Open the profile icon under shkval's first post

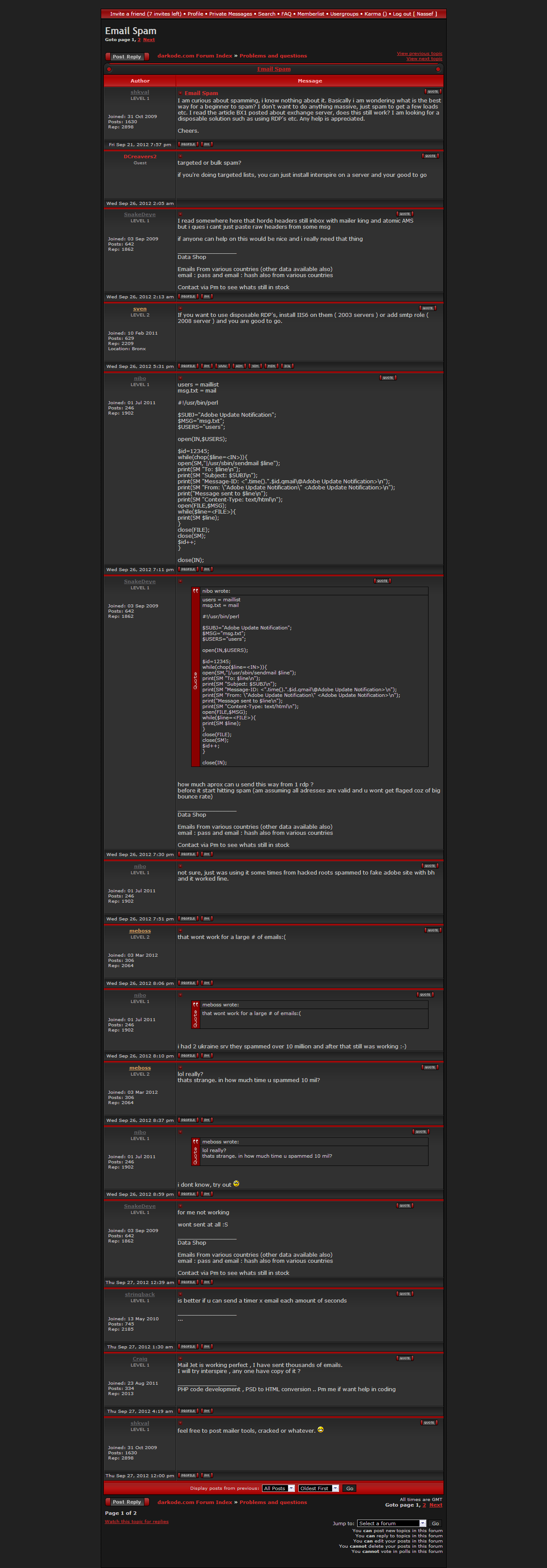pyautogui.click(x=188, y=144)
